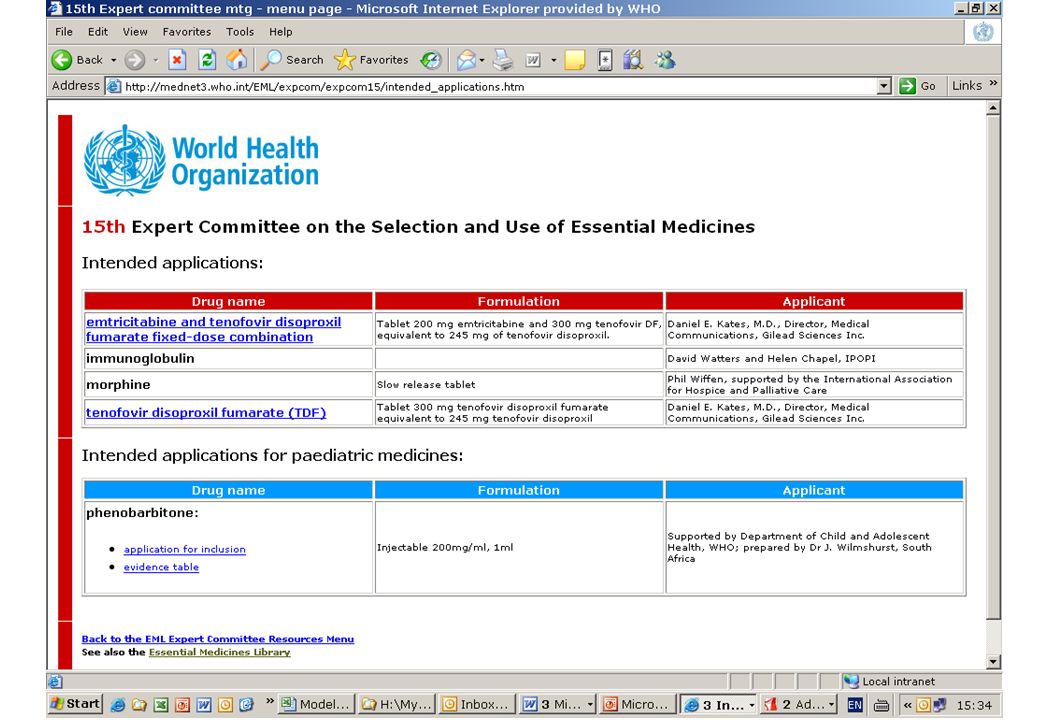Click the EN language indicator

pyautogui.click(x=855, y=705)
